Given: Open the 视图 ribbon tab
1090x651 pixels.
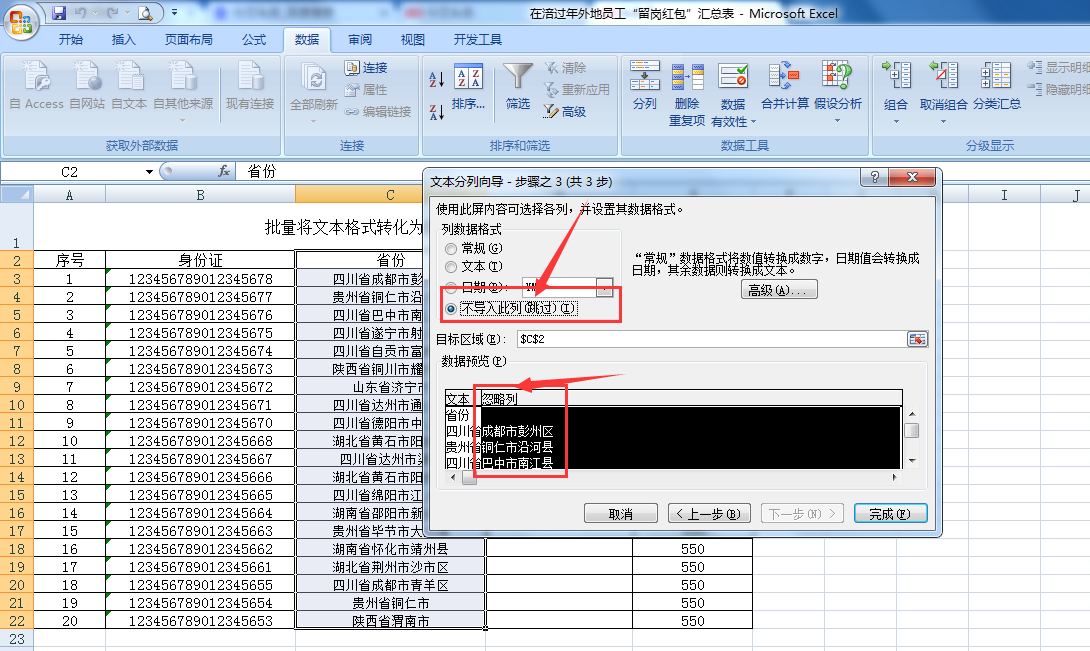Looking at the screenshot, I should click(412, 40).
